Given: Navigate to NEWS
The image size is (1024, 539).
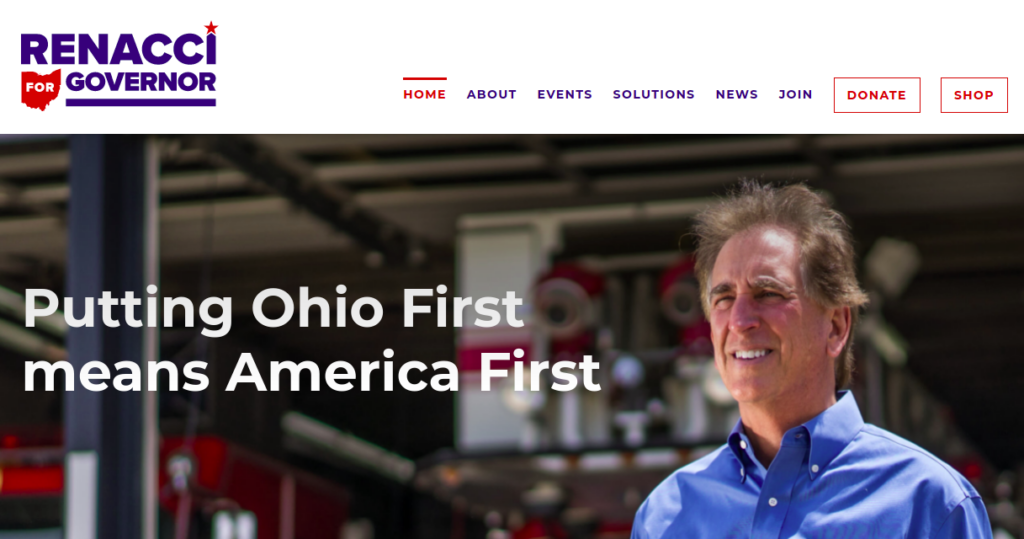Looking at the screenshot, I should click(x=737, y=95).
